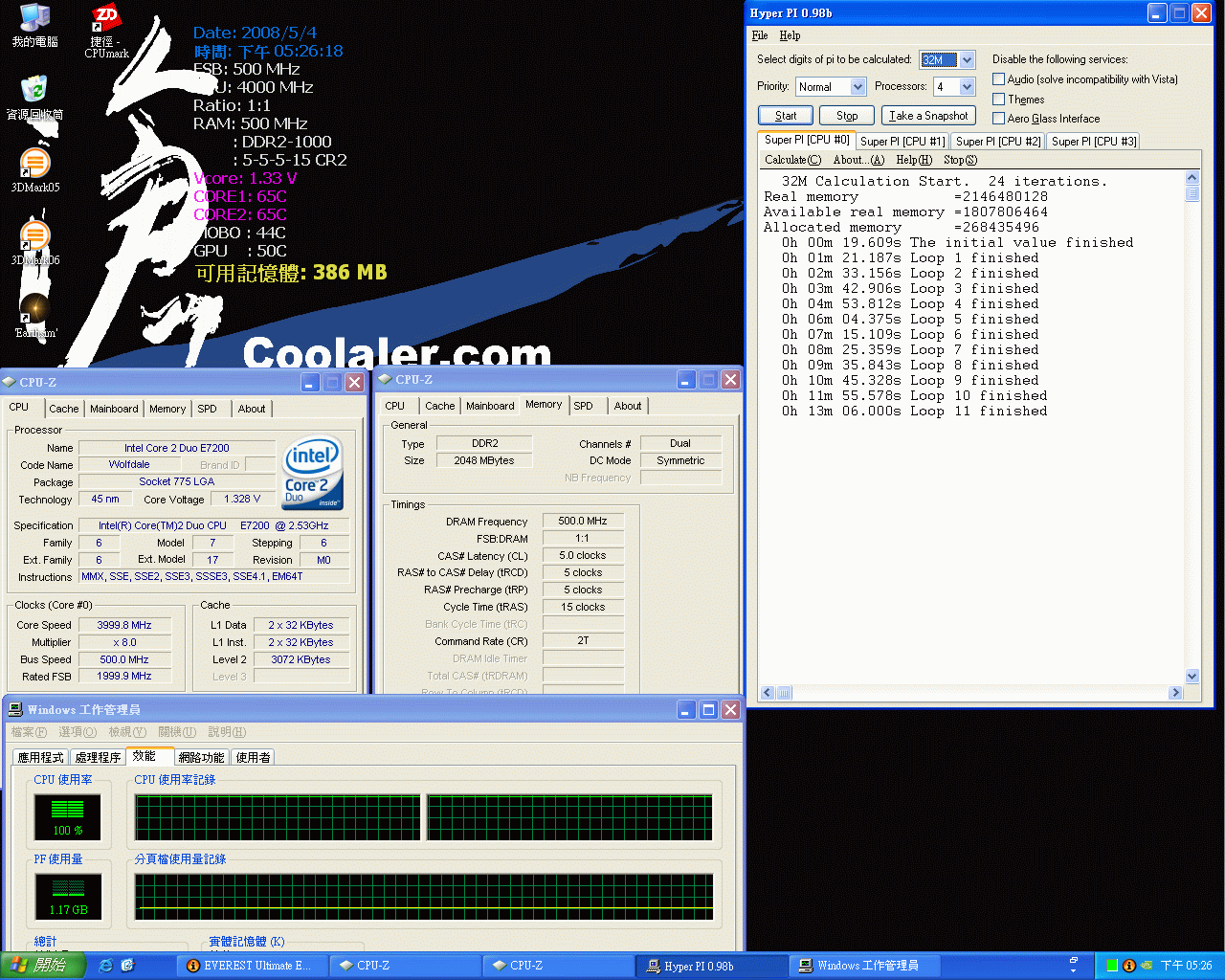1225x980 pixels.
Task: Click the orange EVEREST tray icon
Action: pos(1129,966)
